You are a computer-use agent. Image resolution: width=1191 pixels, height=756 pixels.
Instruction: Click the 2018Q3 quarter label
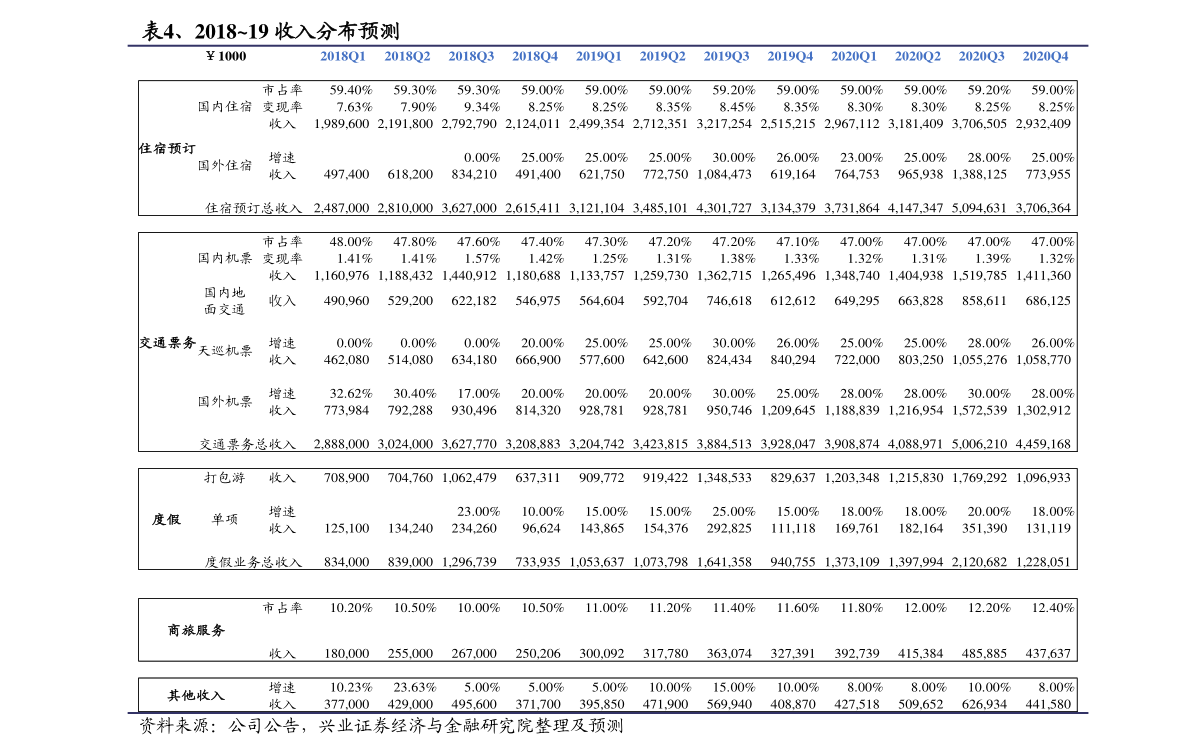point(471,57)
